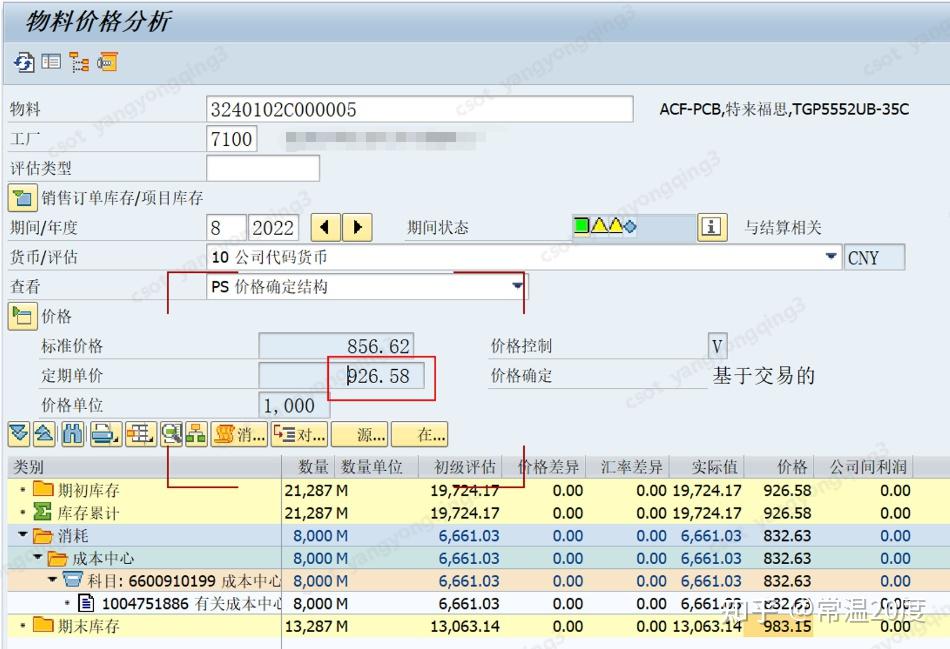Click the 销售订单库存/项目库存 button

tap(17, 196)
